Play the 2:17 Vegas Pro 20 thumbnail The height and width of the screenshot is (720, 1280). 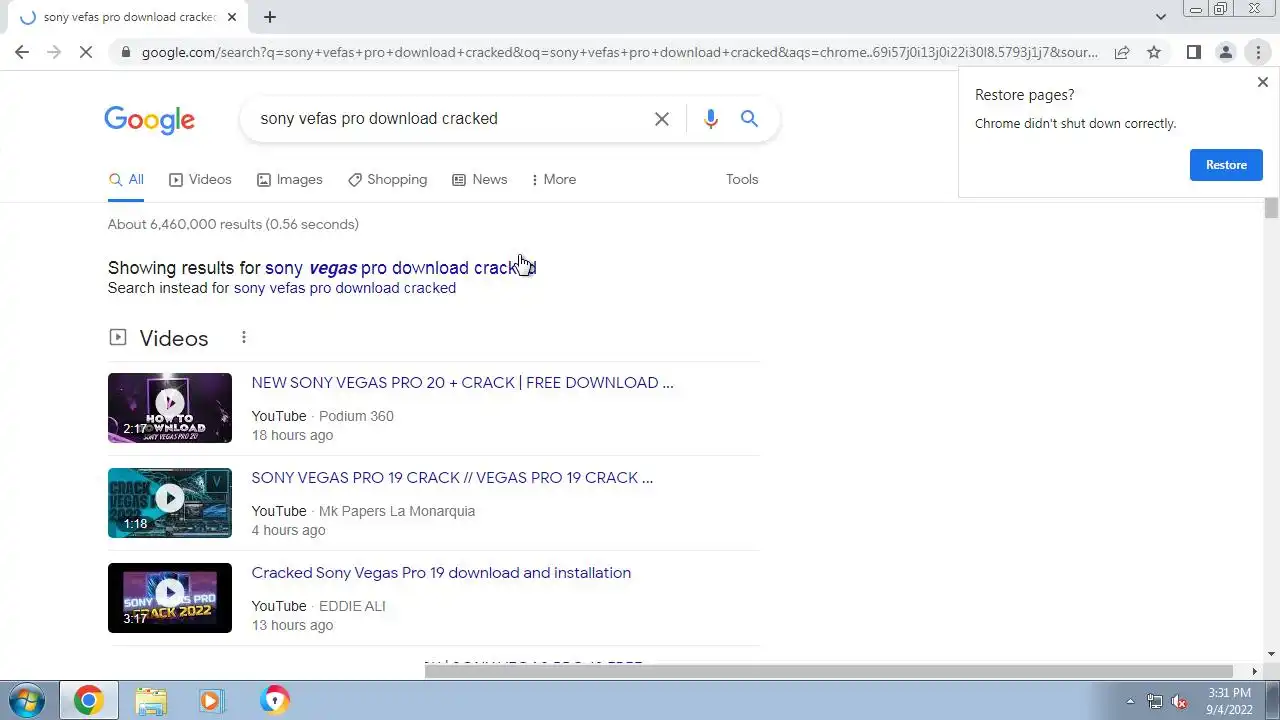tap(170, 408)
